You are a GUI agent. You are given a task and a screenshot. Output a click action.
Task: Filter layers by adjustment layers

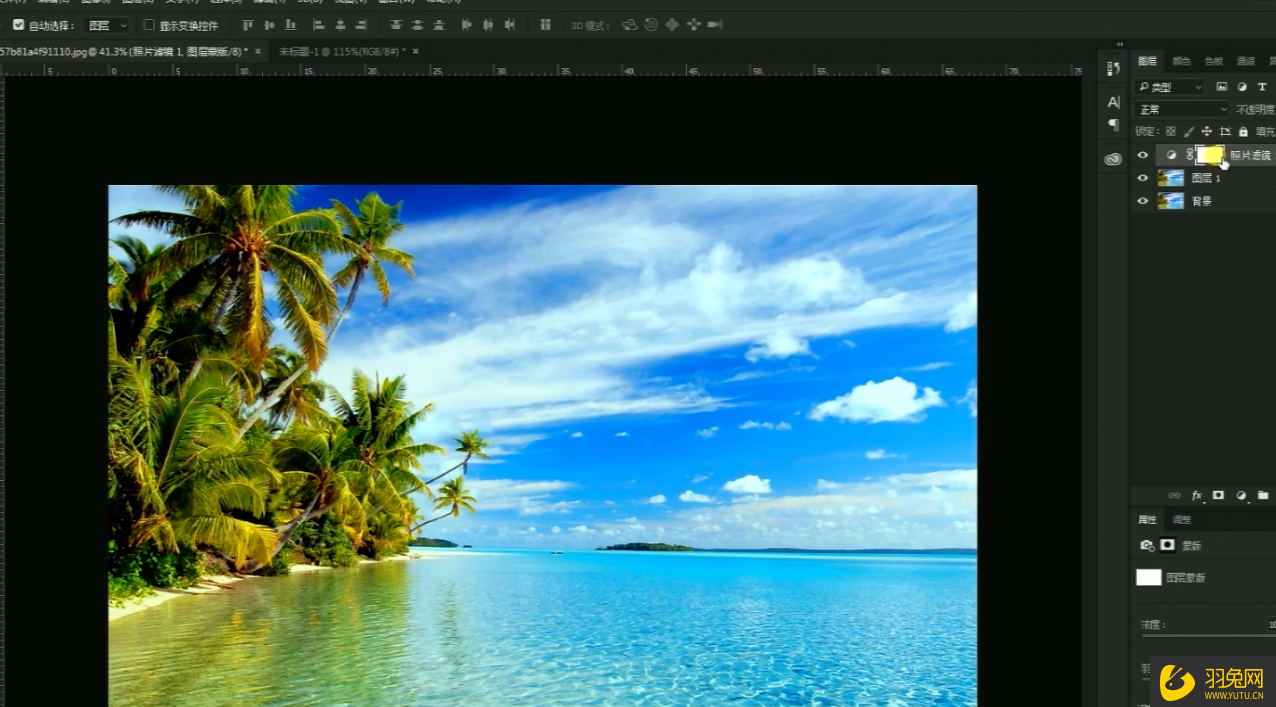(x=1242, y=87)
